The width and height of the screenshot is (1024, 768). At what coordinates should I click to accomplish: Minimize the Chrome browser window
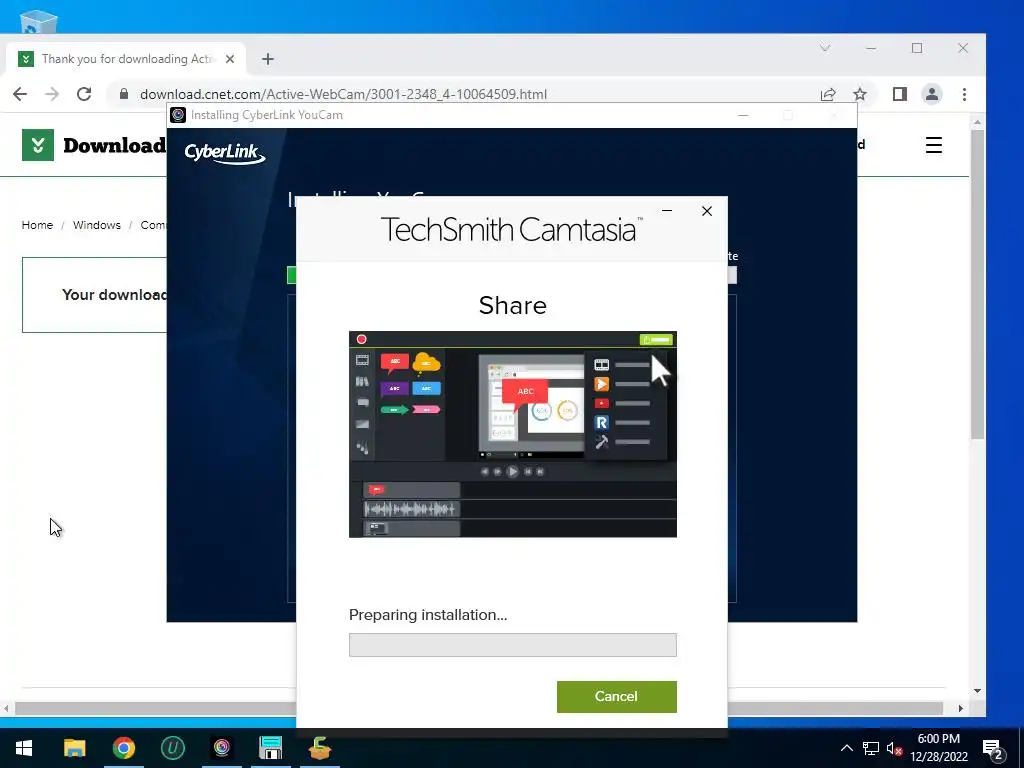[x=871, y=48]
